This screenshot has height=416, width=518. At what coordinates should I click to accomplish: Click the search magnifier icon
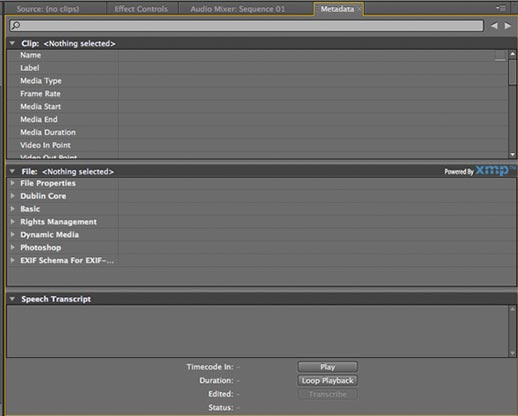coord(15,26)
